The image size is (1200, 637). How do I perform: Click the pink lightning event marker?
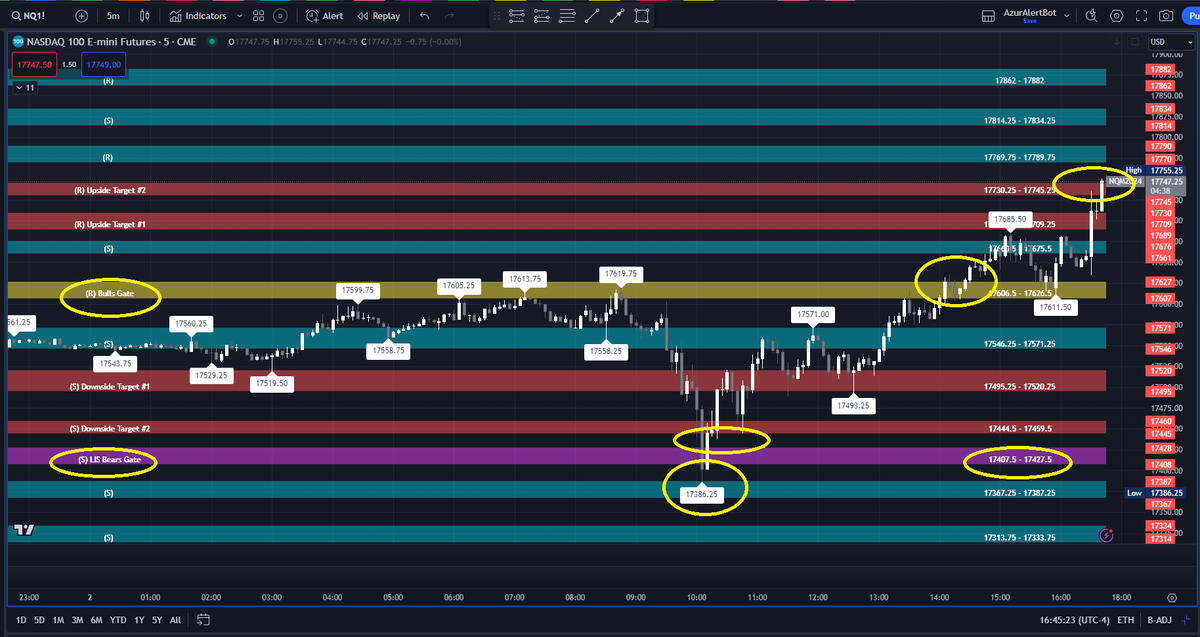pyautogui.click(x=1105, y=535)
